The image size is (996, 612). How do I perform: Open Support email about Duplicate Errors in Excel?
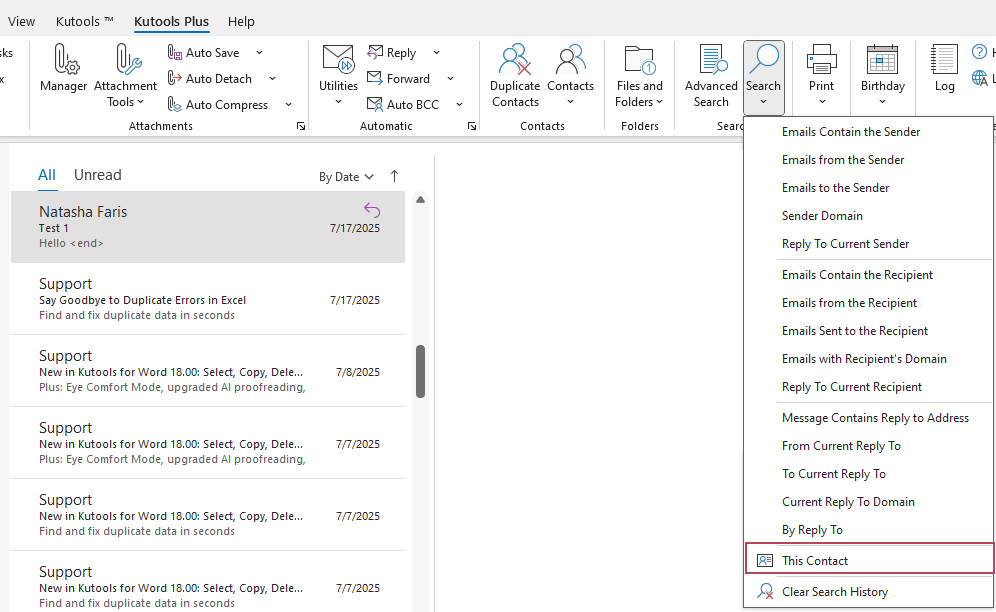(208, 299)
